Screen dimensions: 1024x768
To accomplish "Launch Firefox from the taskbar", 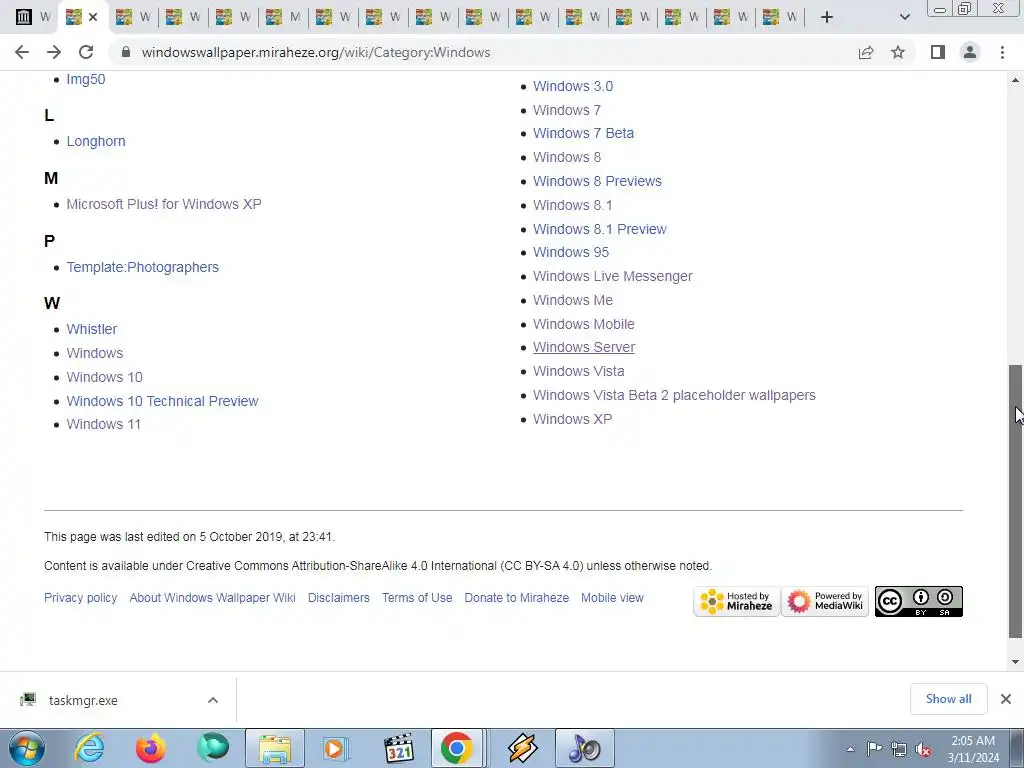I will 151,748.
